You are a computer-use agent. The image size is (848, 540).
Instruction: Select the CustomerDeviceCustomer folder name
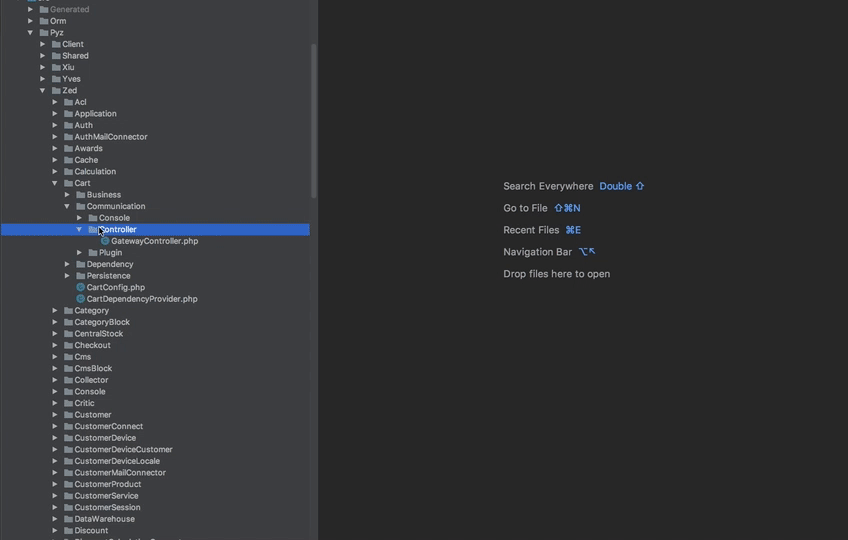click(x=123, y=450)
